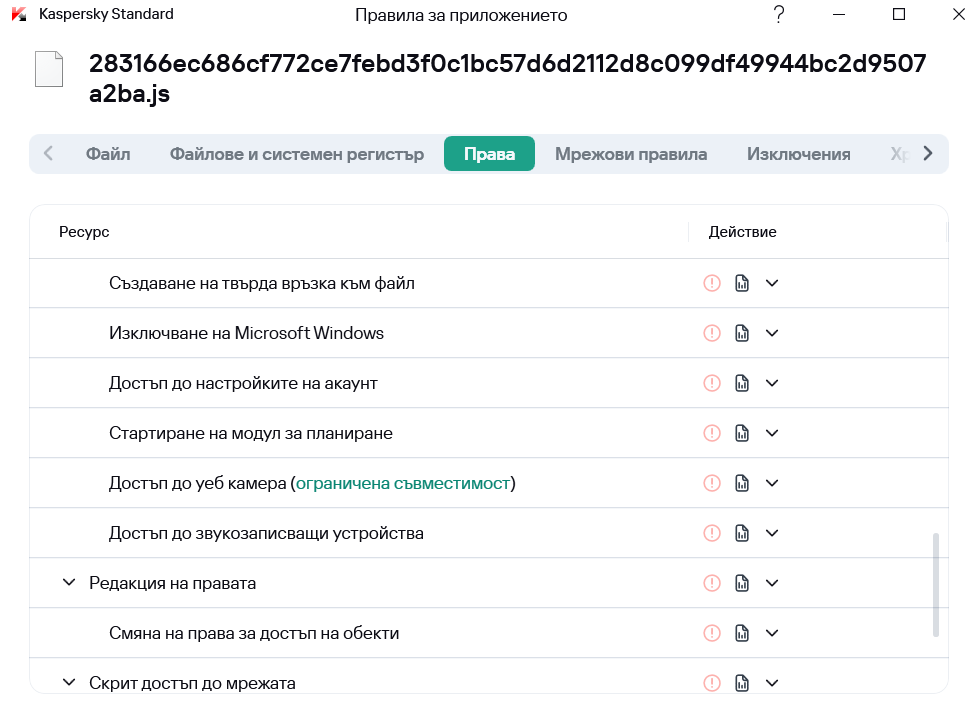Click prompt icon for Редакция на правата
The height and width of the screenshot is (712, 968).
[x=712, y=583]
